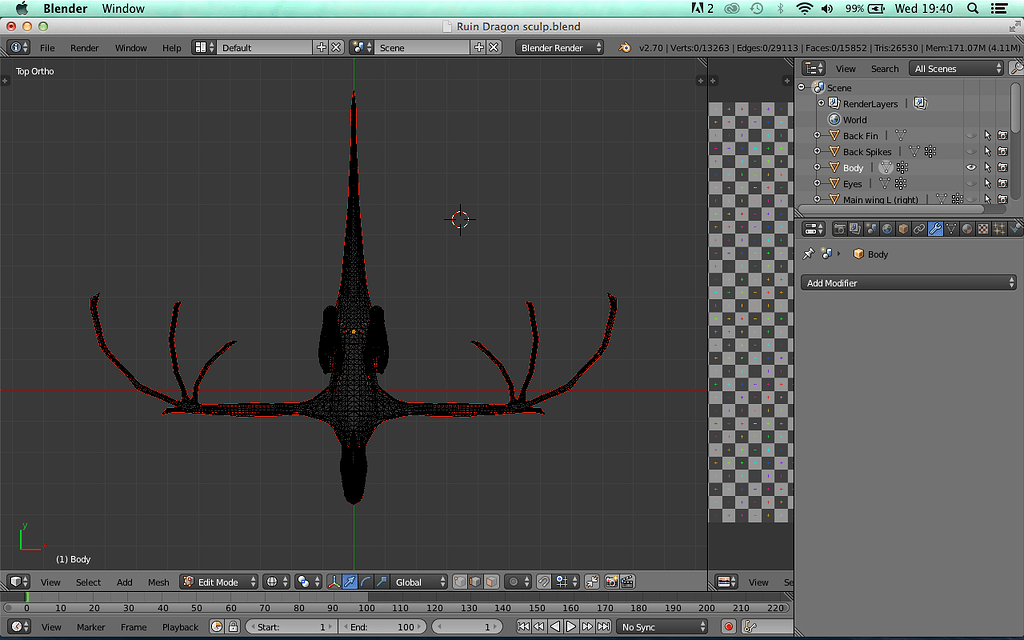Click the timeline Start frame field
Screen dimensions: 1024x640
click(291, 627)
